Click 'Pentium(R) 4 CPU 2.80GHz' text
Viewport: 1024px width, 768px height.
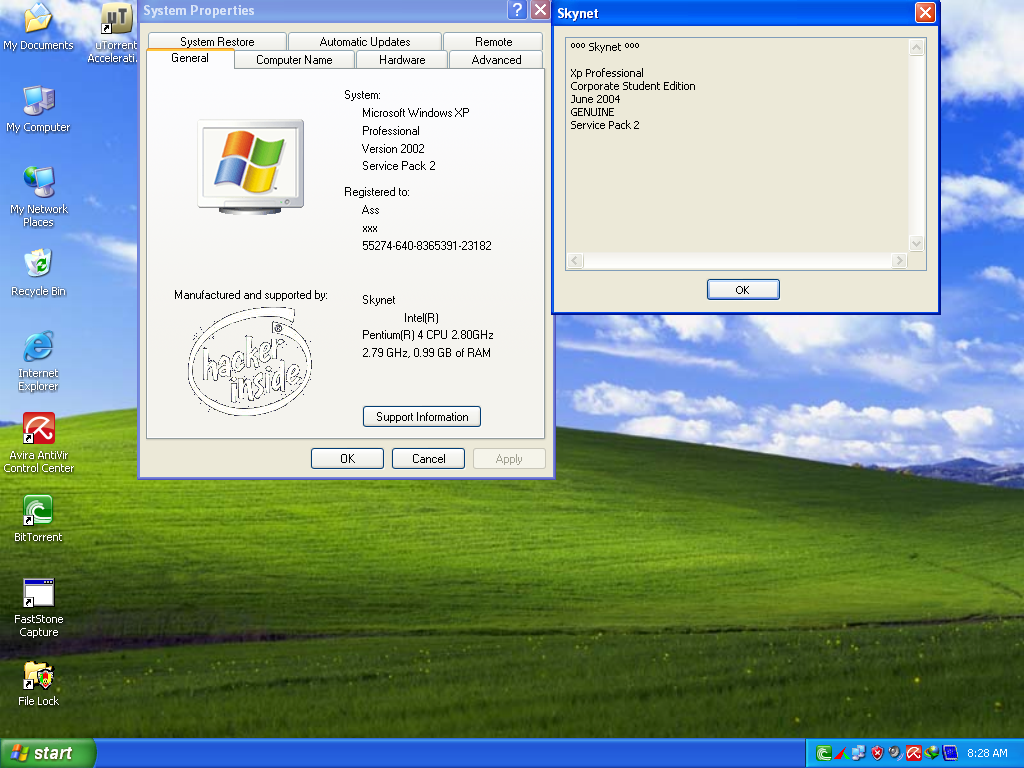[x=428, y=335]
